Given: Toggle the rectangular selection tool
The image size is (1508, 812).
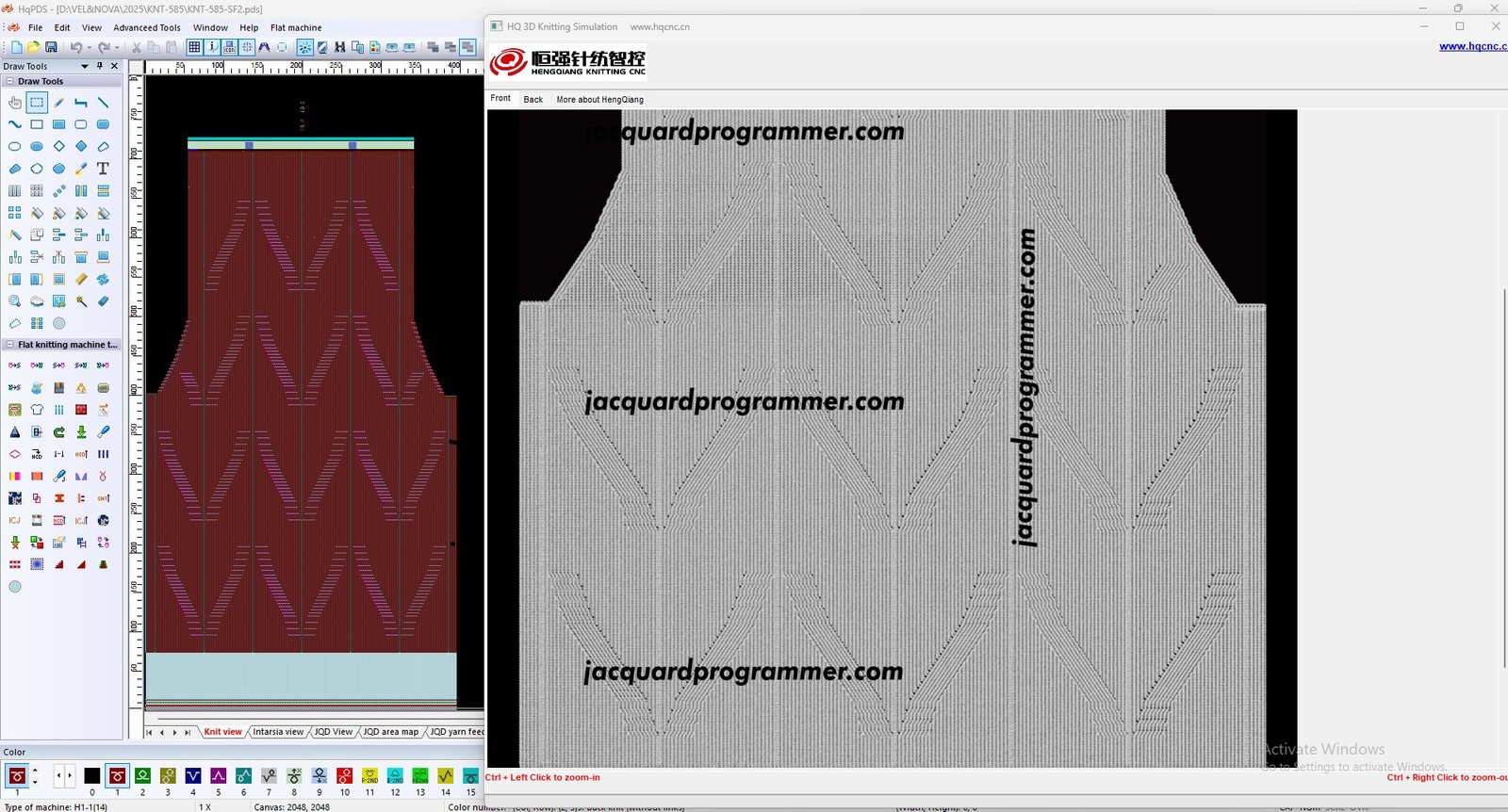Looking at the screenshot, I should click(x=37, y=102).
